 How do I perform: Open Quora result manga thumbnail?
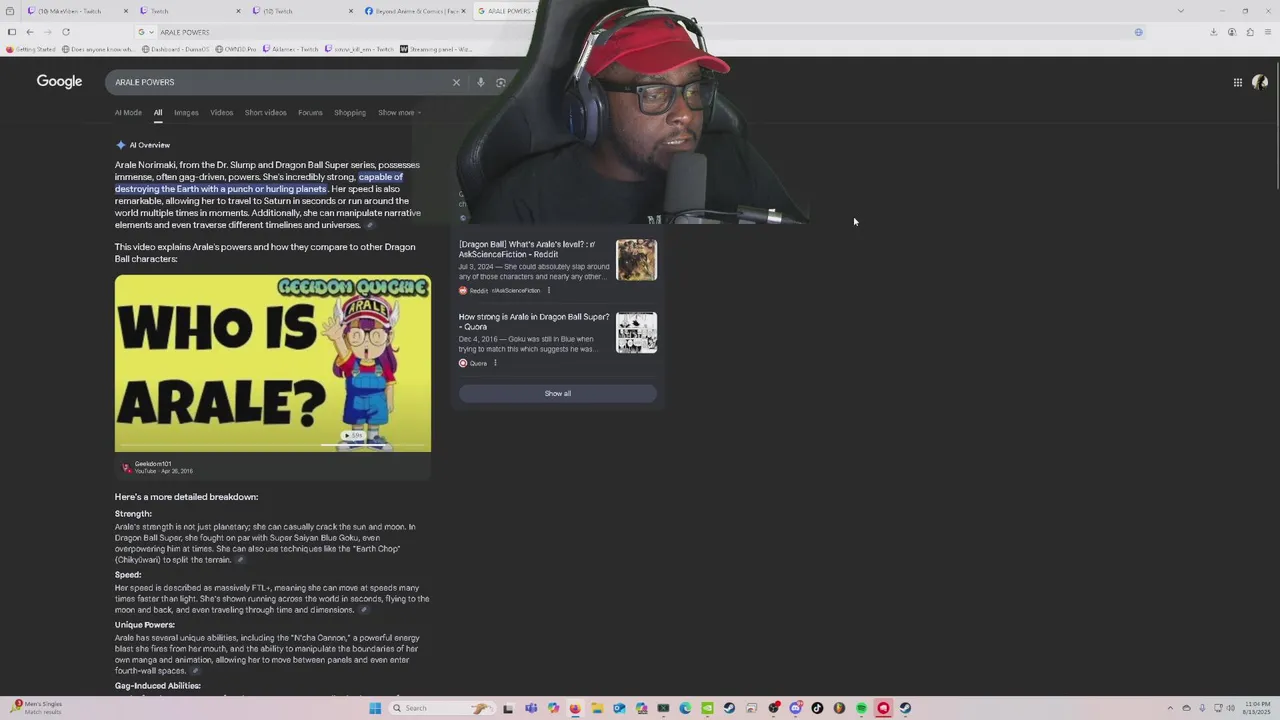click(x=636, y=333)
